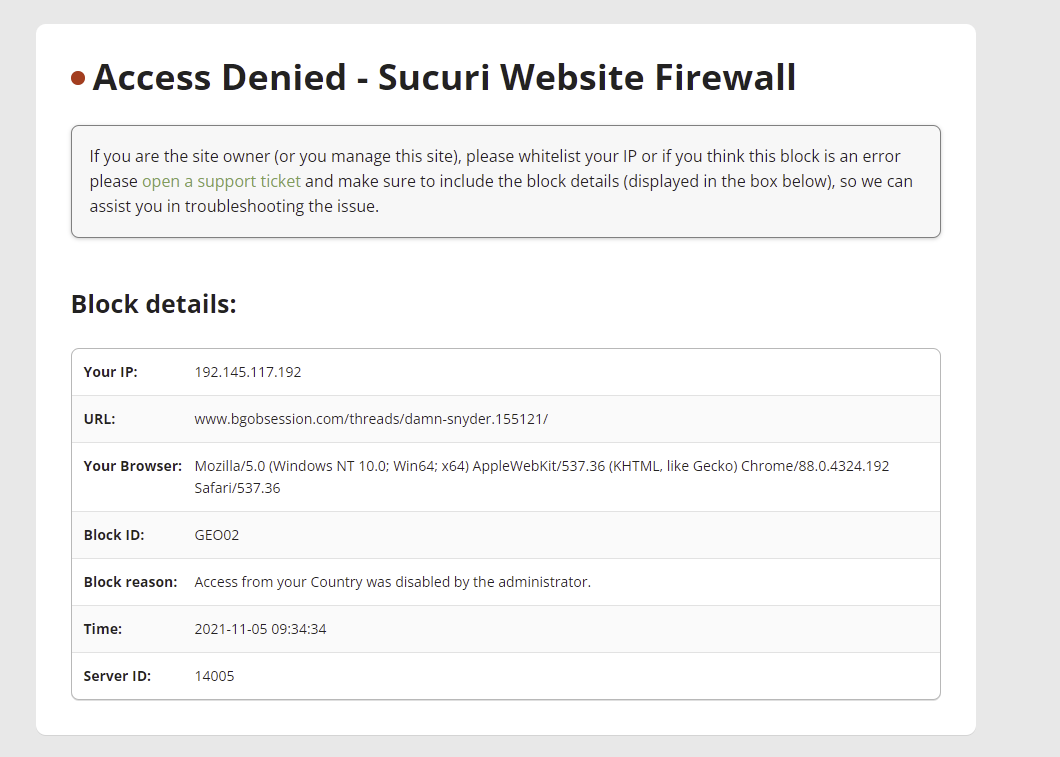
Task: Click the server ID value 14005
Action: [x=214, y=676]
